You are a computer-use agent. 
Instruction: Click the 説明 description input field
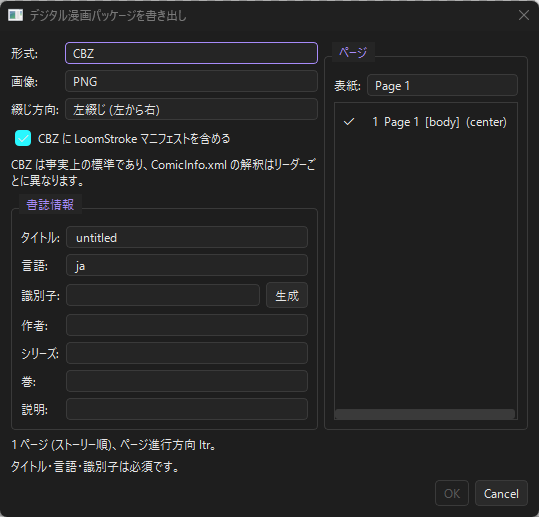pyautogui.click(x=187, y=409)
